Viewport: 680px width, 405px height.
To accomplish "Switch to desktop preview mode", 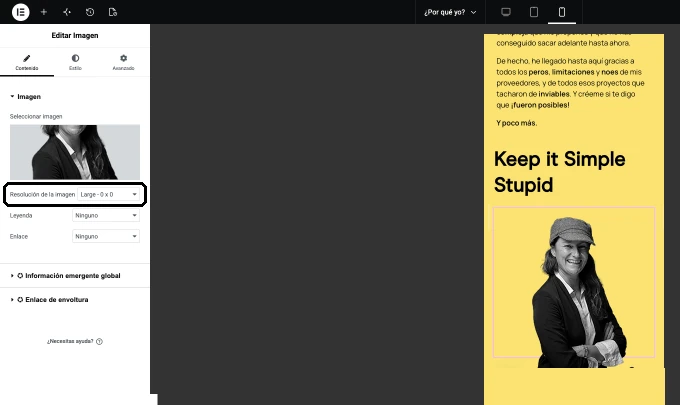I will pos(506,12).
